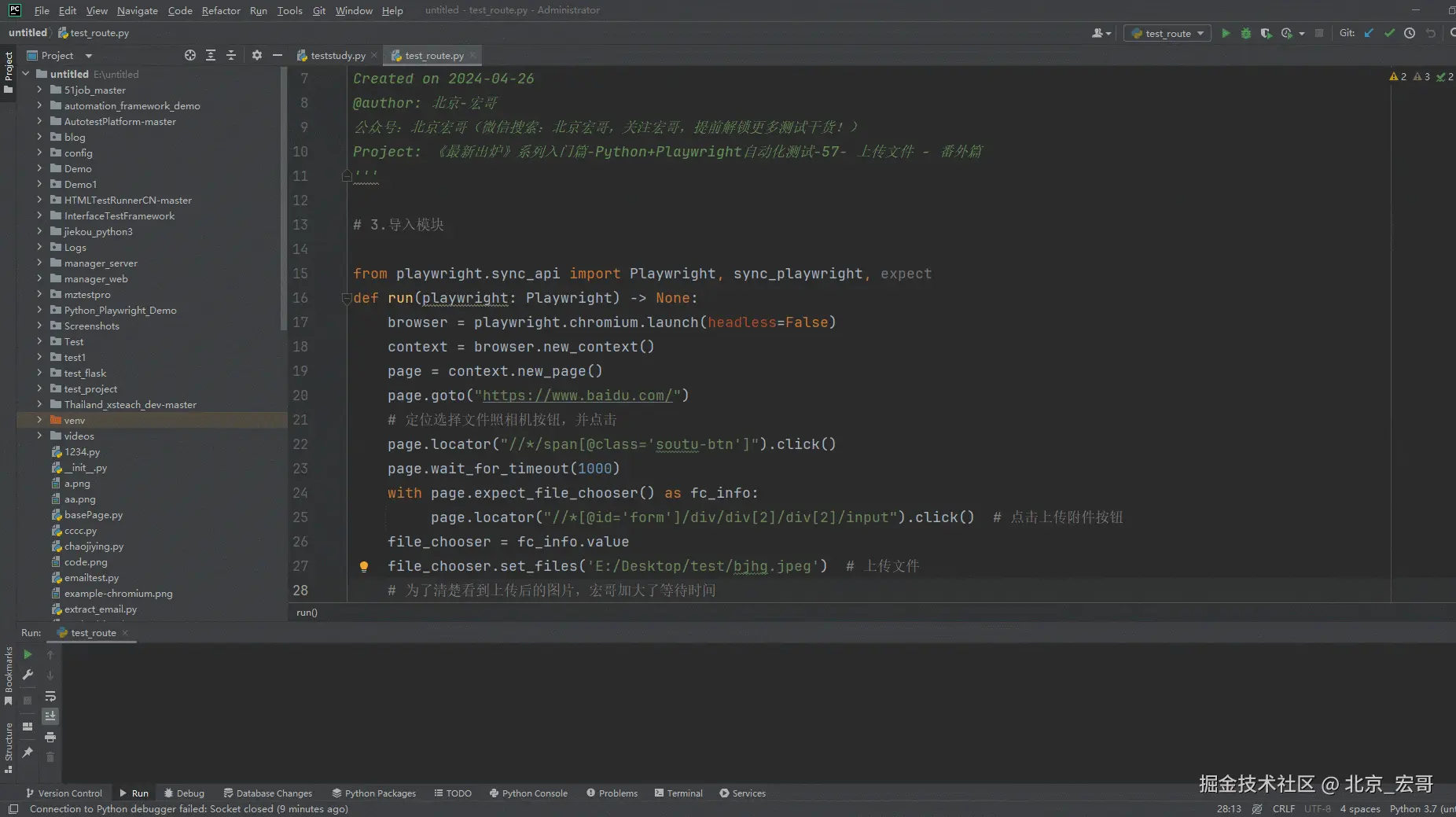Clear Run console with trash icon
Image resolution: width=1456 pixels, height=817 pixels.
coord(50,756)
